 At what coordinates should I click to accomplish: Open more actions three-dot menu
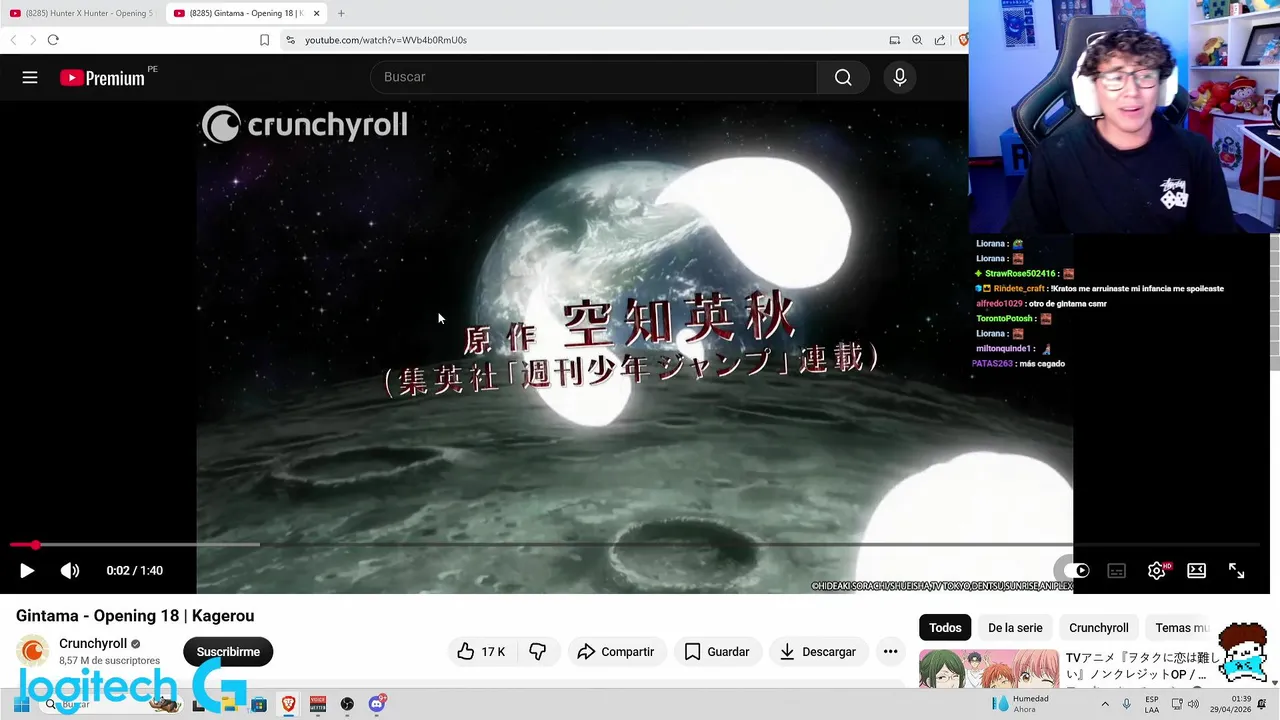pos(890,652)
